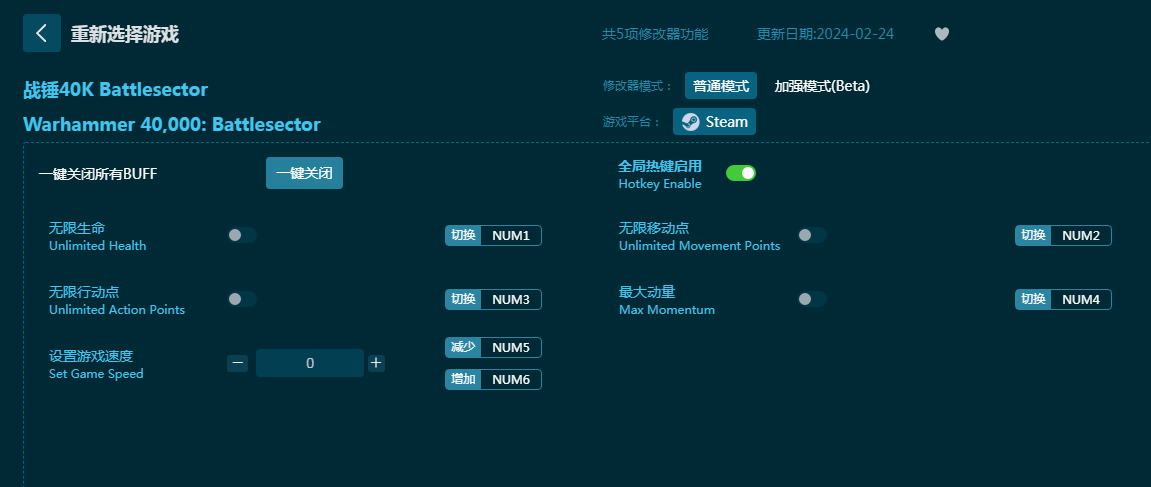
Task: Increase game speed with plus button
Action: pyautogui.click(x=377, y=363)
